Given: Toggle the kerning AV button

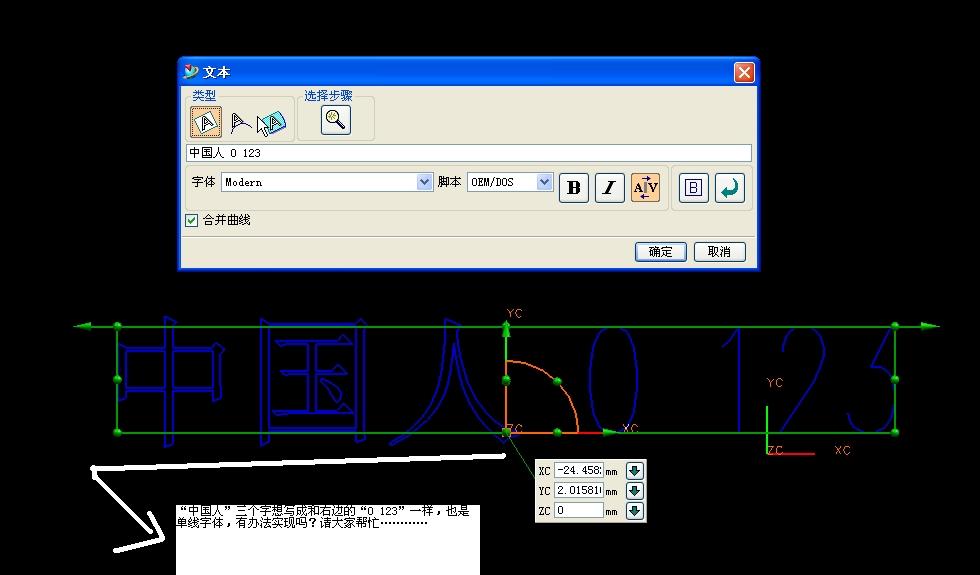Looking at the screenshot, I should (x=646, y=188).
